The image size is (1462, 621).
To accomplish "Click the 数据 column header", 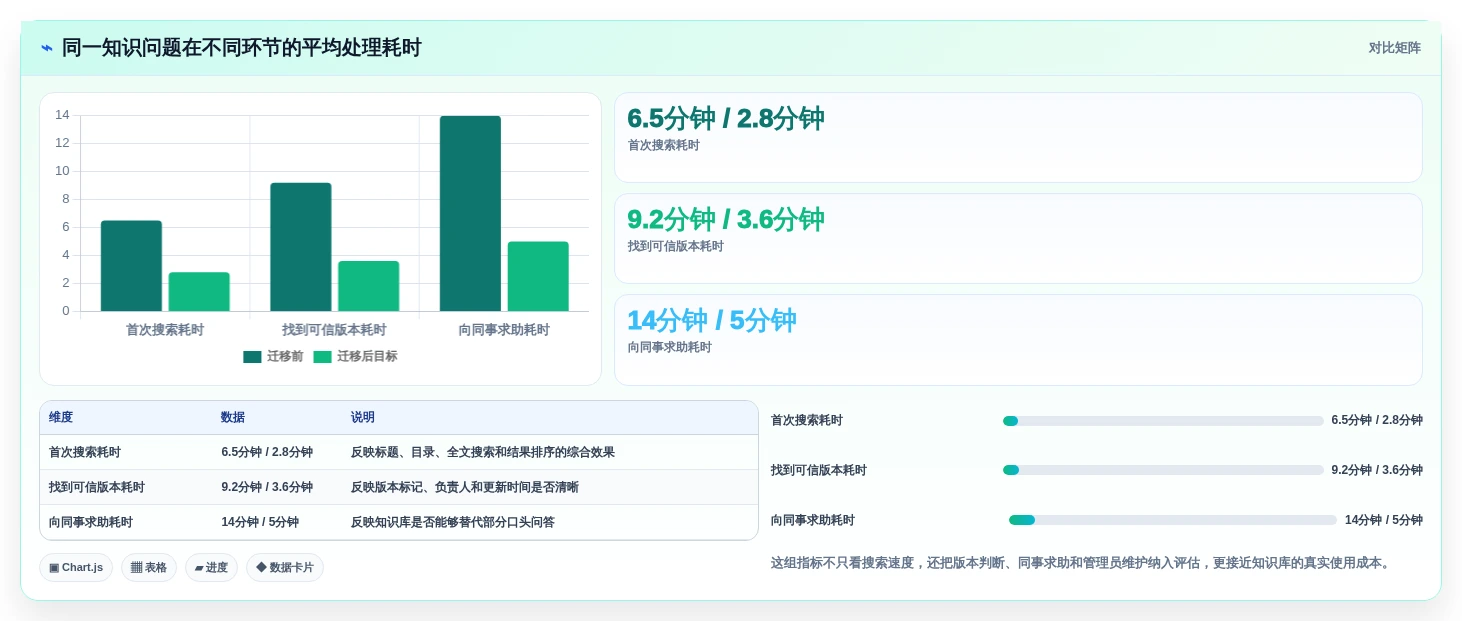I will (233, 417).
